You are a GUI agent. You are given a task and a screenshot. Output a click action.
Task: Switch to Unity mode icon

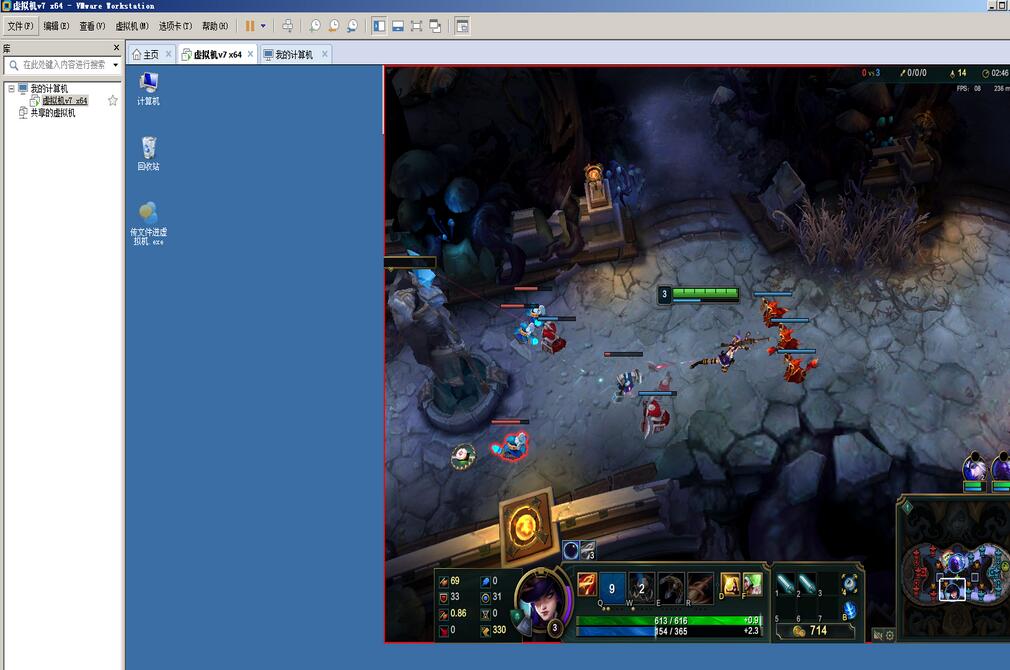435,26
